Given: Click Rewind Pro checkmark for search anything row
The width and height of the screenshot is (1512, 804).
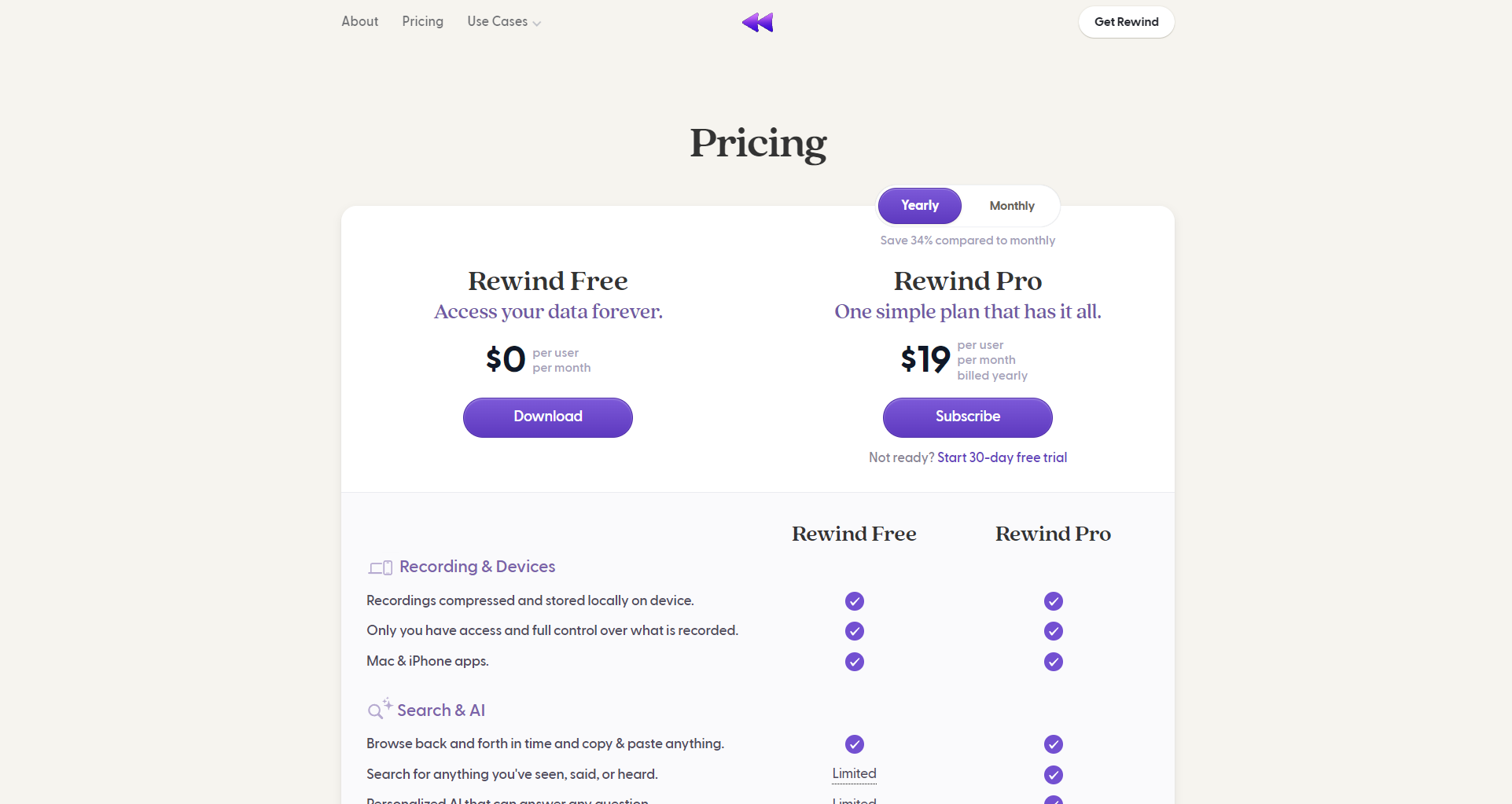Looking at the screenshot, I should tap(1054, 775).
